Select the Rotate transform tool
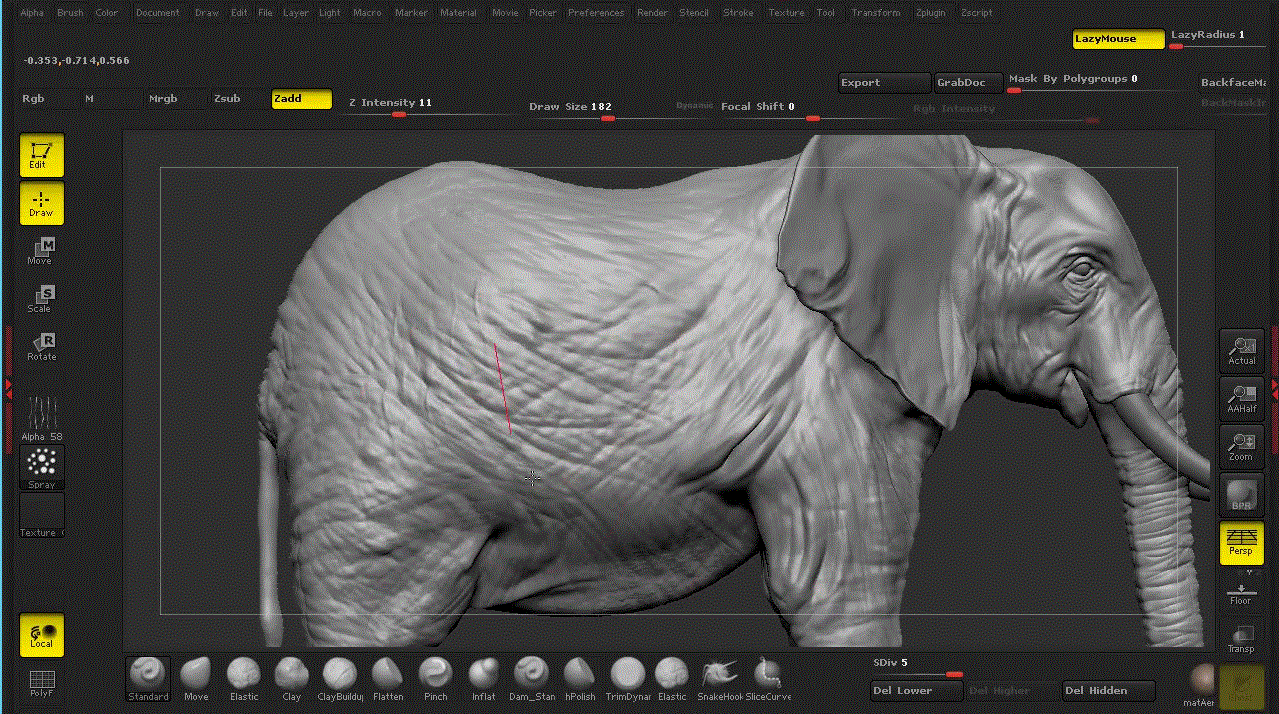This screenshot has height=714, width=1279. point(41,347)
